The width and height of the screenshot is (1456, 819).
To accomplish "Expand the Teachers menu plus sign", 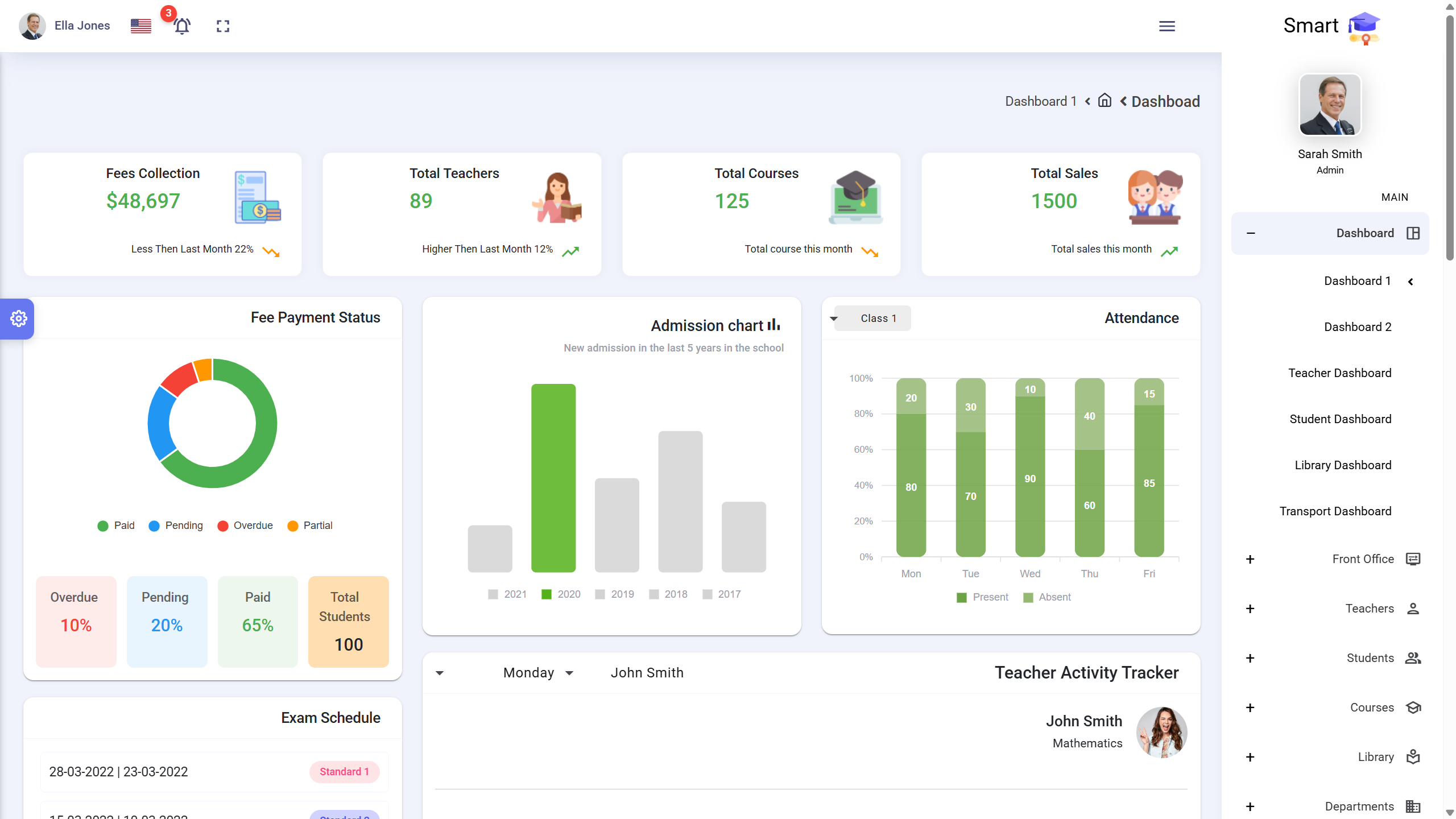I will (x=1250, y=609).
